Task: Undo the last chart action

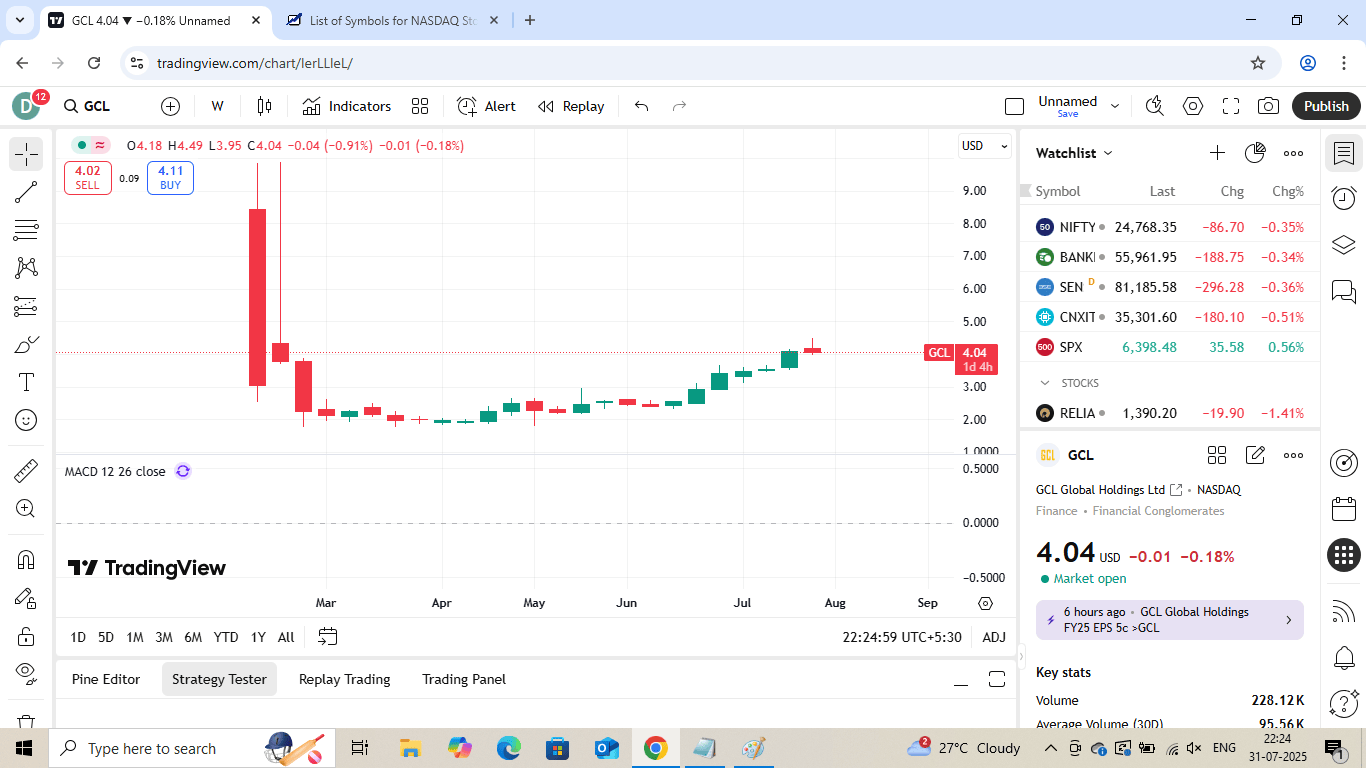Action: [x=642, y=106]
